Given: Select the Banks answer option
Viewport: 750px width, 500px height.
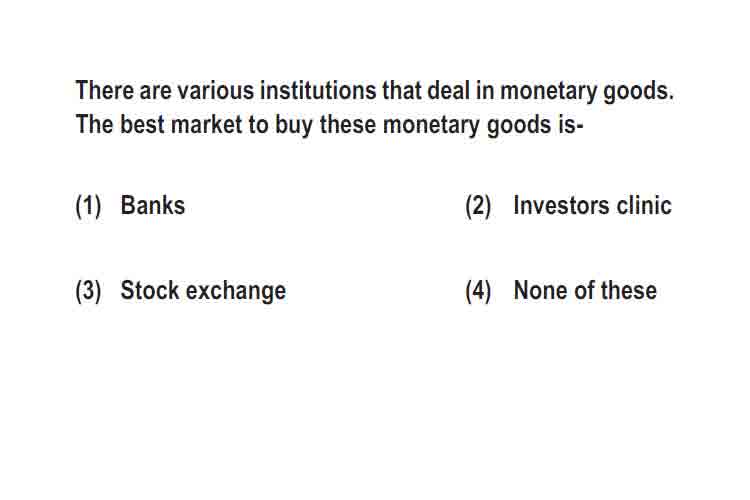Looking at the screenshot, I should tap(153, 205).
